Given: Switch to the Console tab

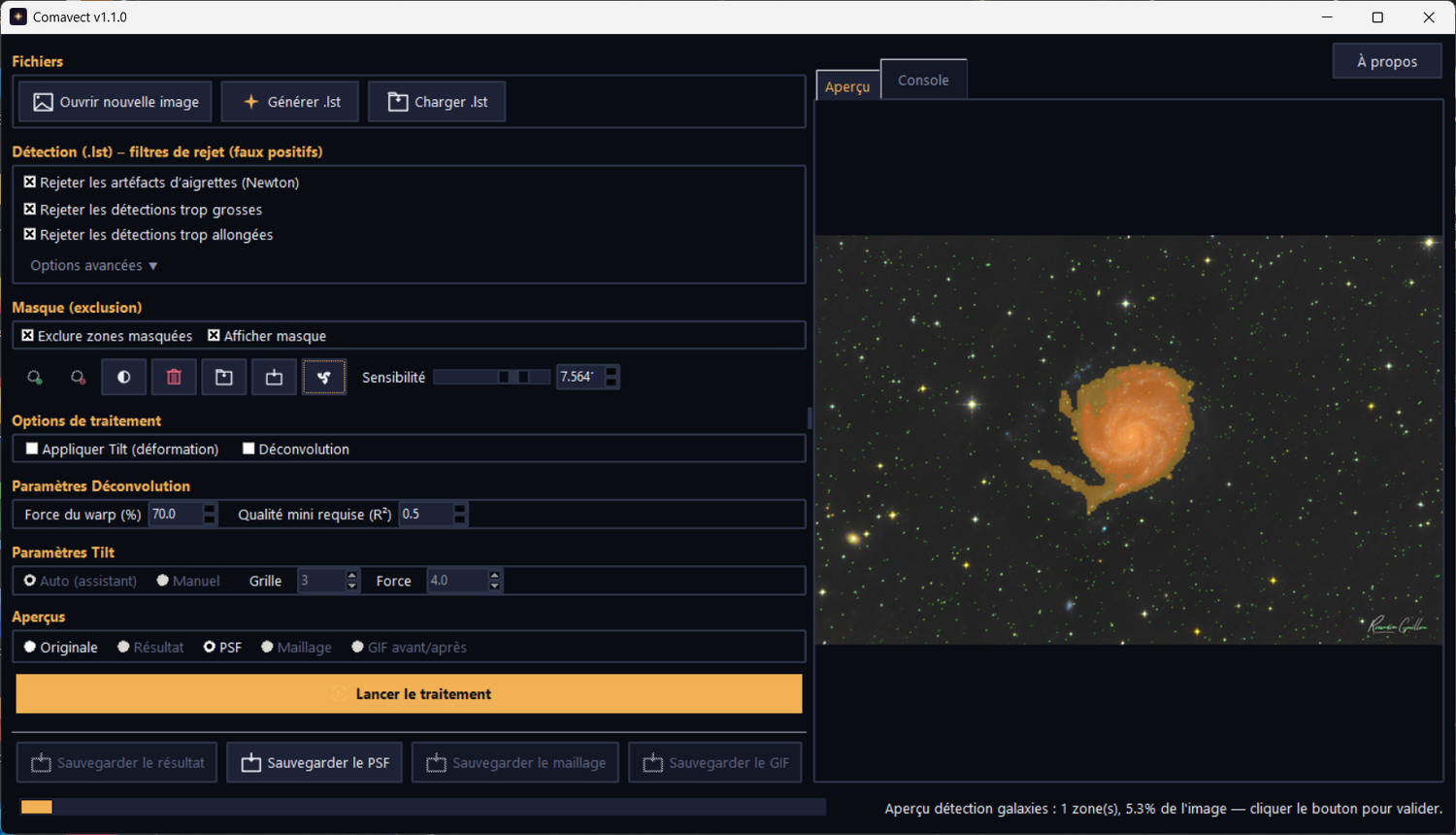Looking at the screenshot, I should coord(923,80).
